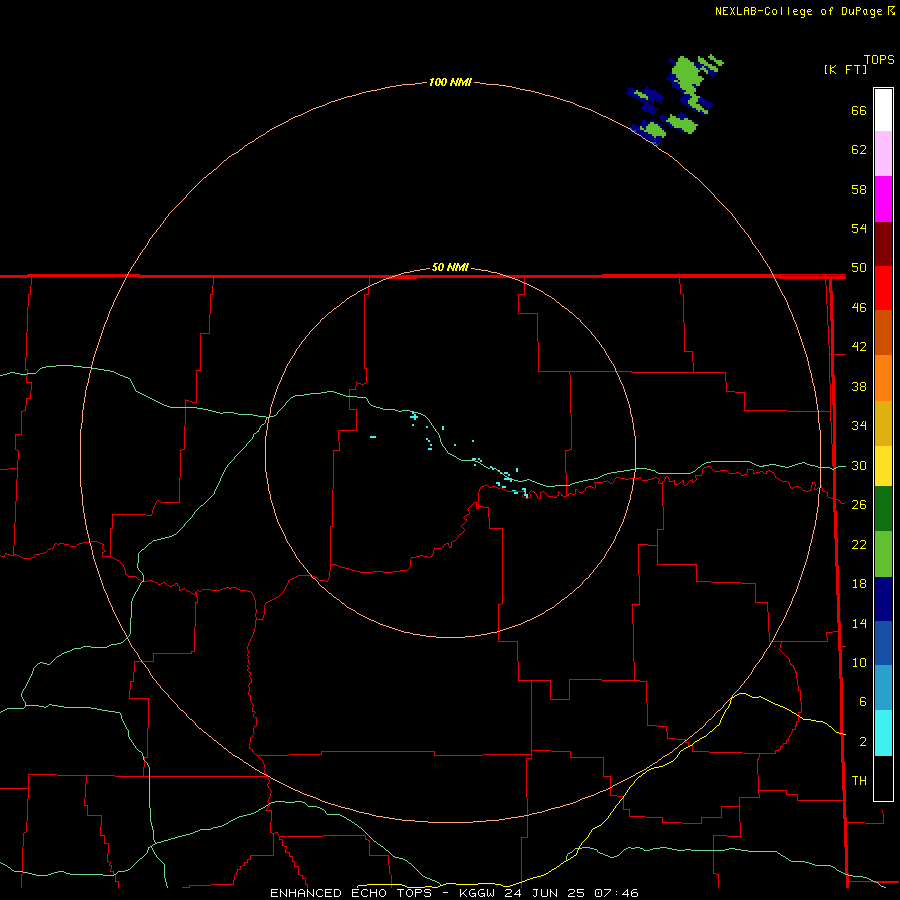Click the 24 JUN 25 date text
This screenshot has width=900, height=900.
[x=546, y=893]
